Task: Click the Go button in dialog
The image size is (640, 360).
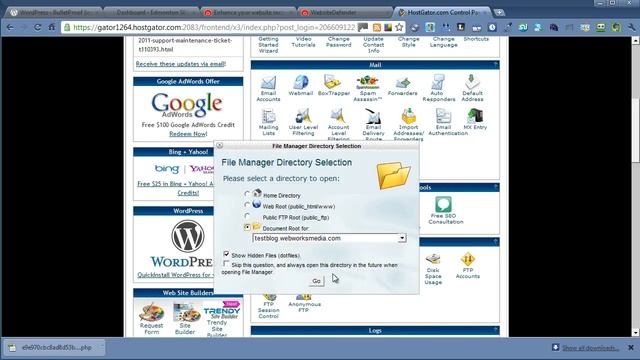Action: coord(316,281)
